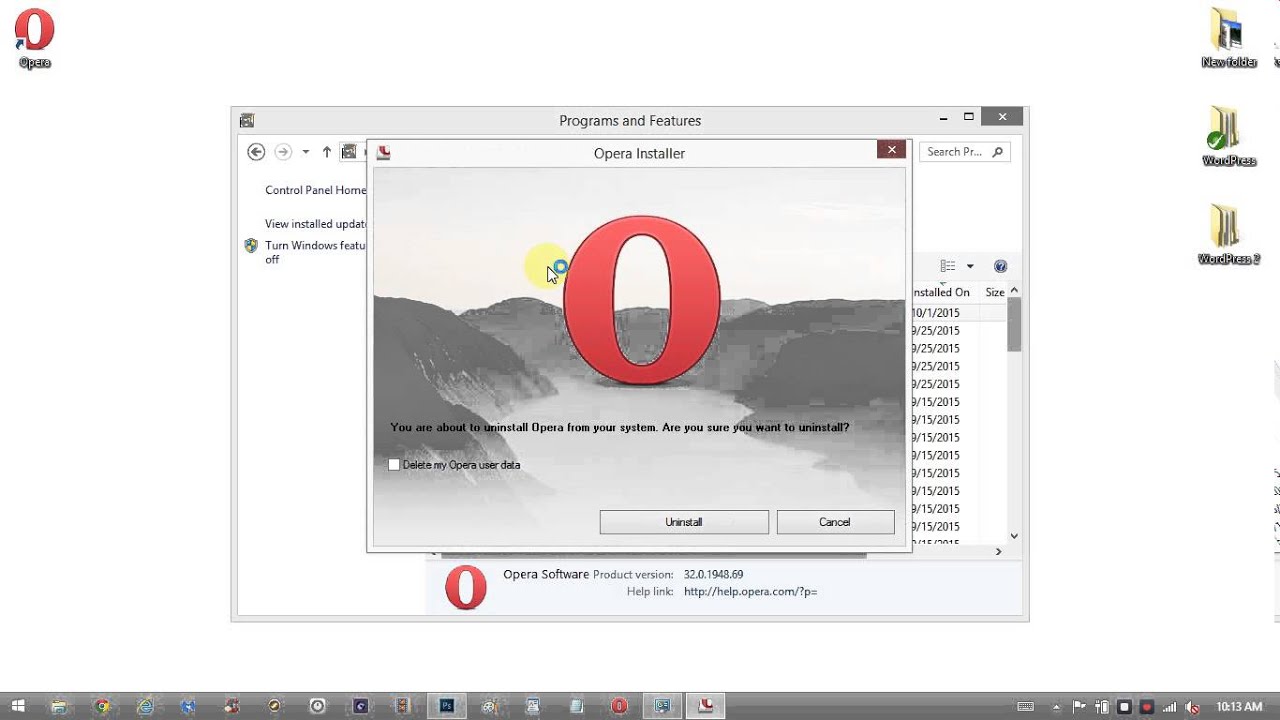Click the Opera Software icon in details pane

[466, 588]
